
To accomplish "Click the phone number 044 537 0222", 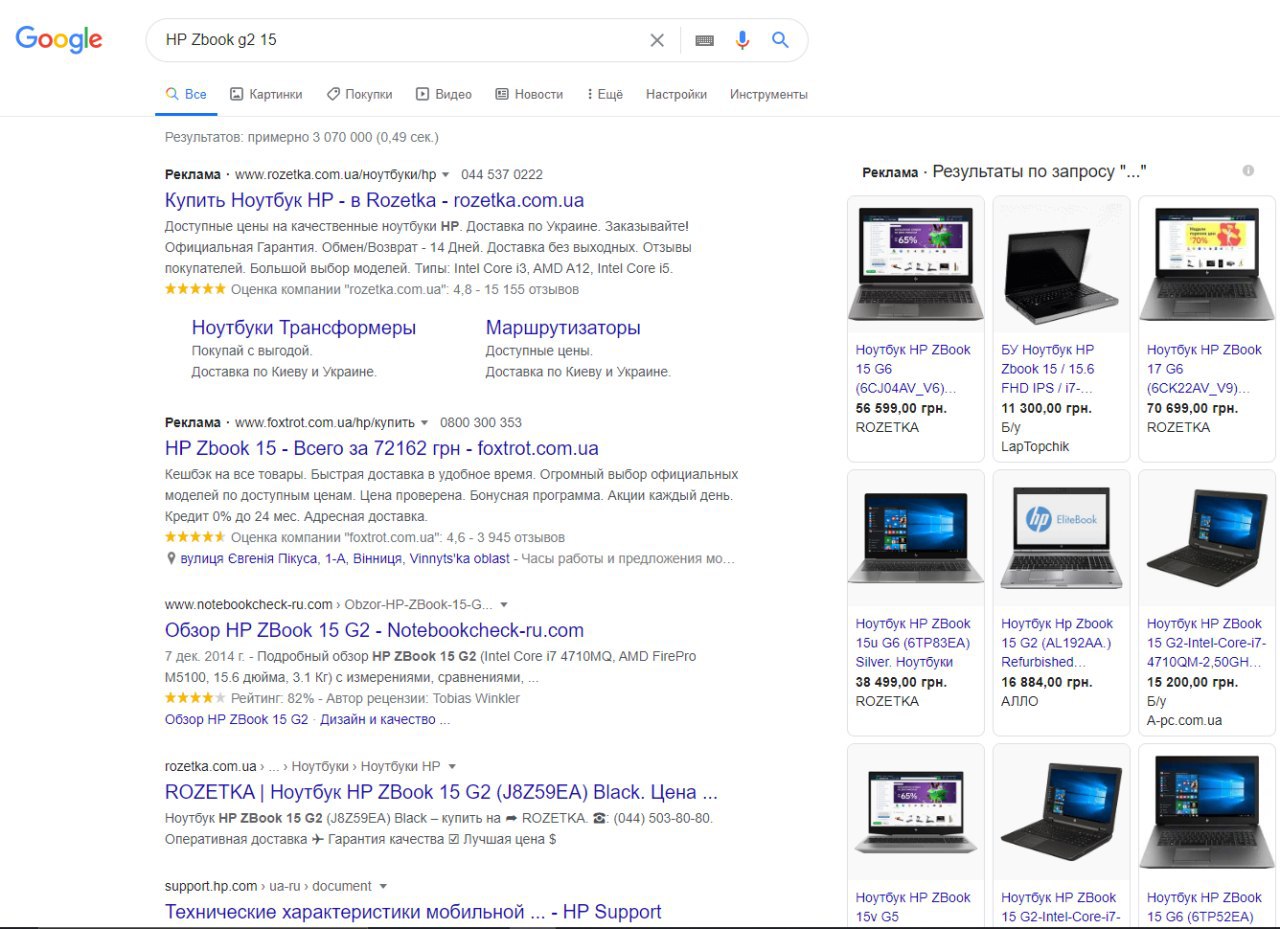I will click(x=502, y=174).
